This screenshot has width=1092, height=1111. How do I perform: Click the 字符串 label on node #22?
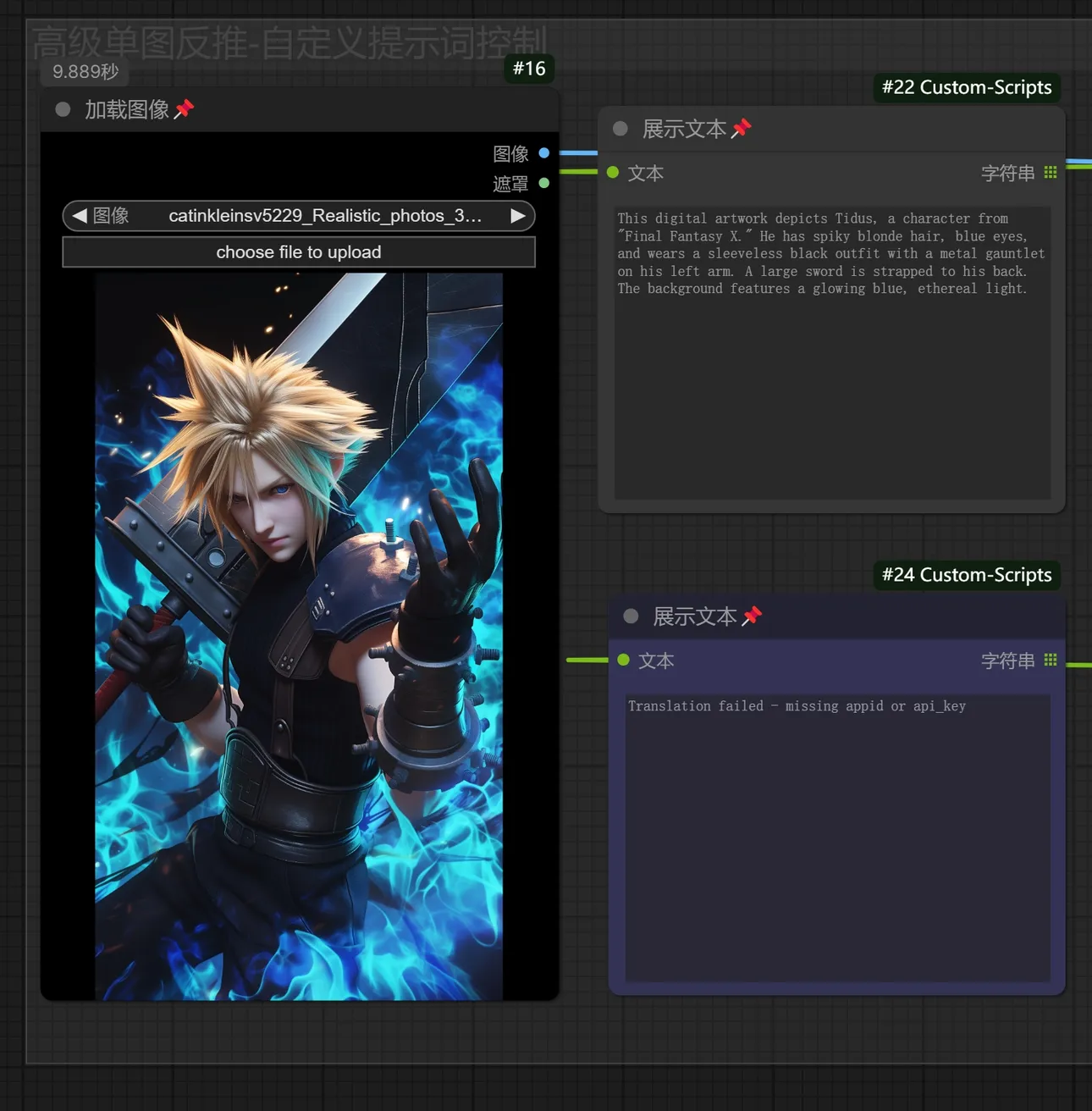(x=1007, y=174)
